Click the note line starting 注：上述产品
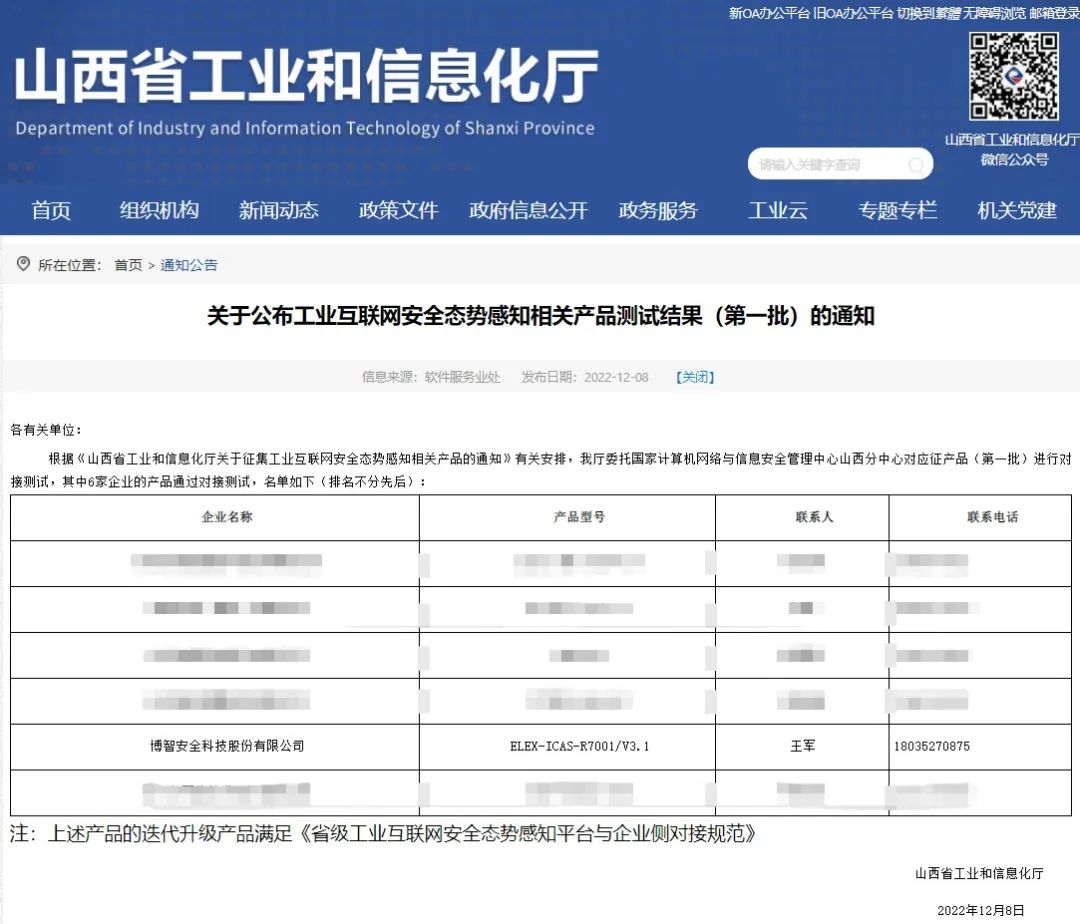Viewport: 1080px width, 924px height. (x=383, y=834)
